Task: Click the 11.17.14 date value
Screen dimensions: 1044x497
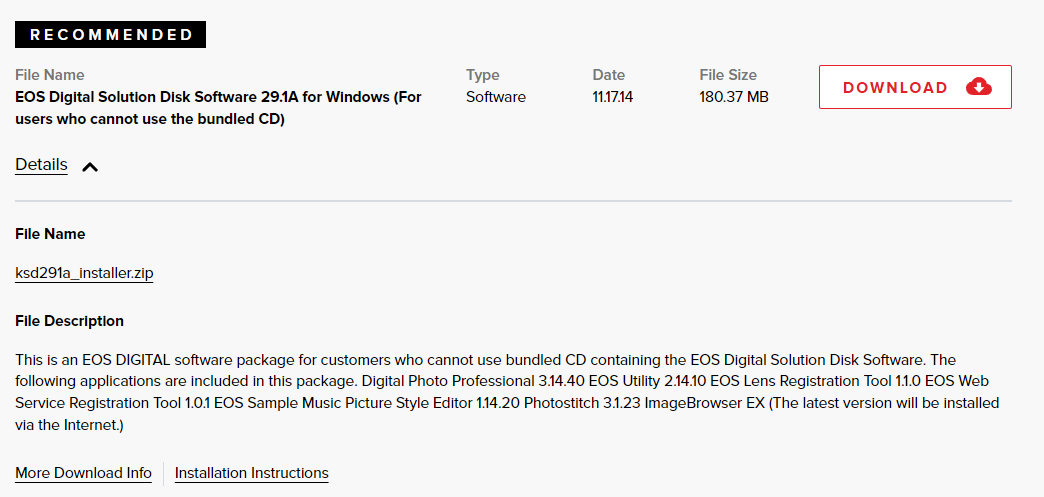Action: (x=614, y=97)
